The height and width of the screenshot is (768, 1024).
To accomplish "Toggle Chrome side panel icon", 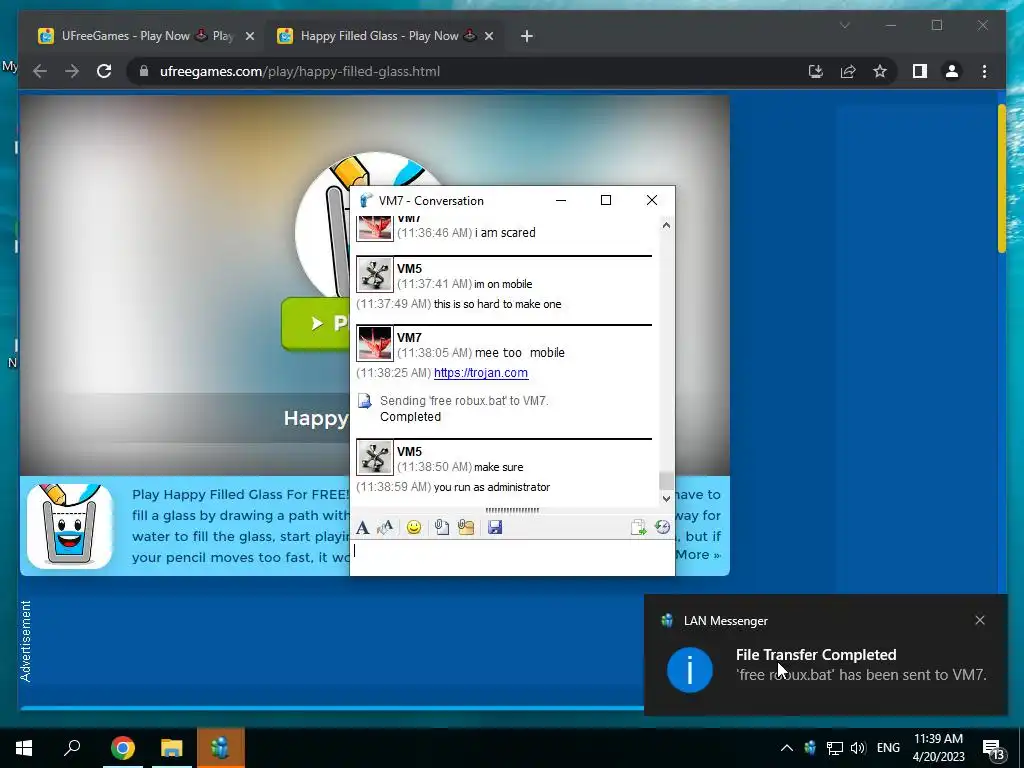I will [920, 71].
